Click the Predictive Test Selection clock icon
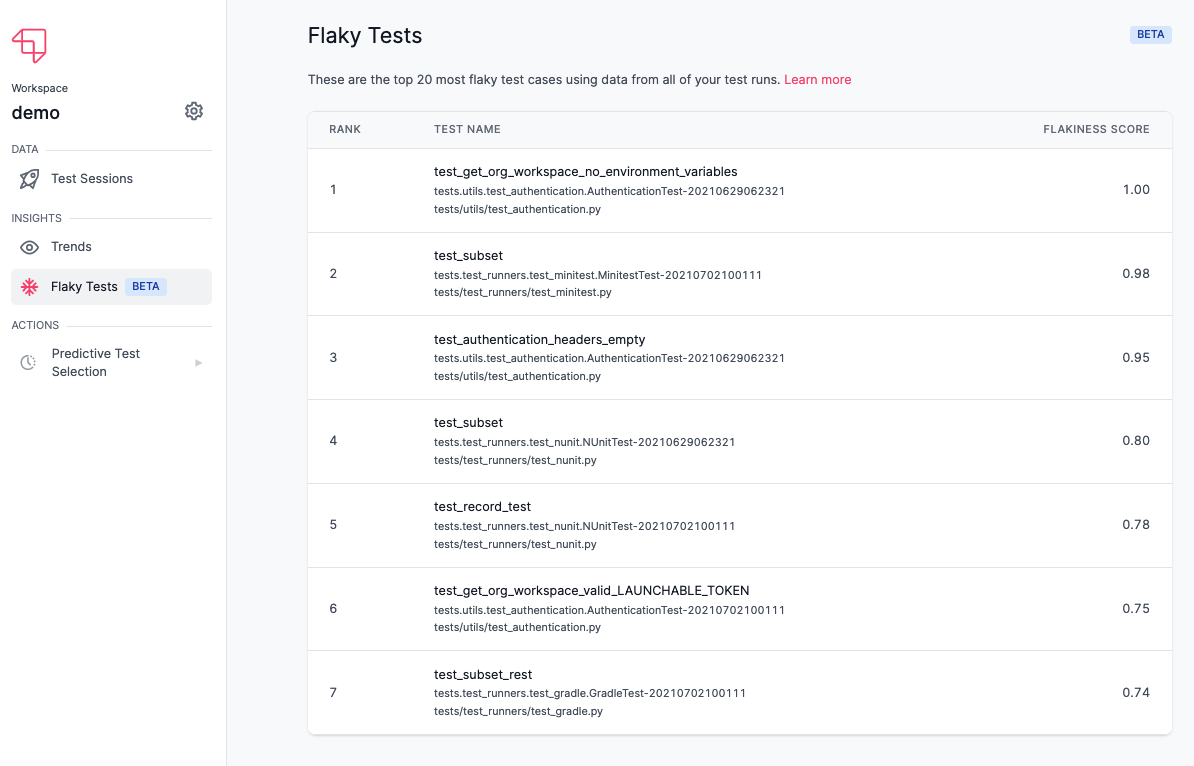 point(28,362)
